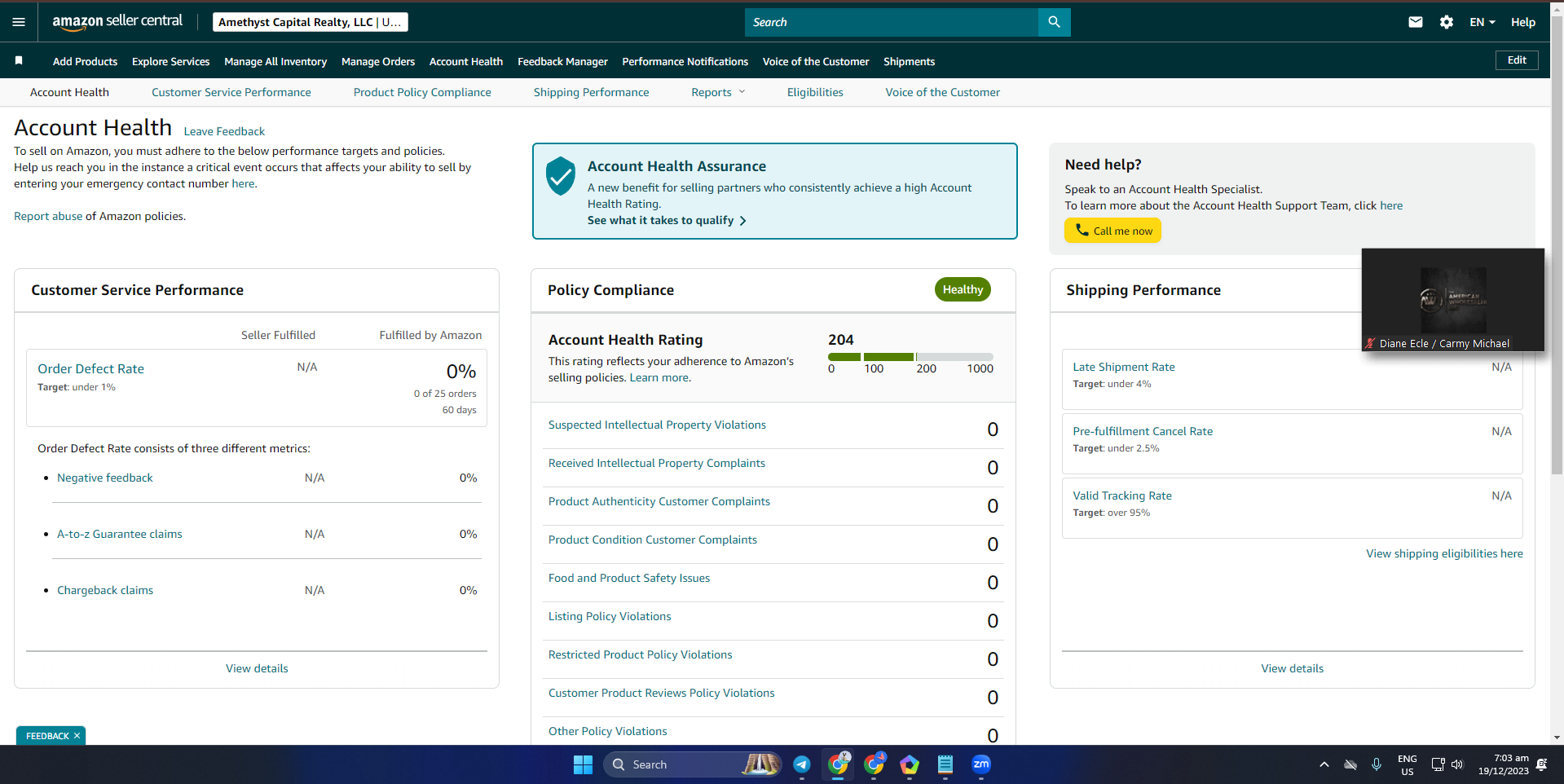
Task: Open the Help link in the header
Action: (x=1523, y=22)
